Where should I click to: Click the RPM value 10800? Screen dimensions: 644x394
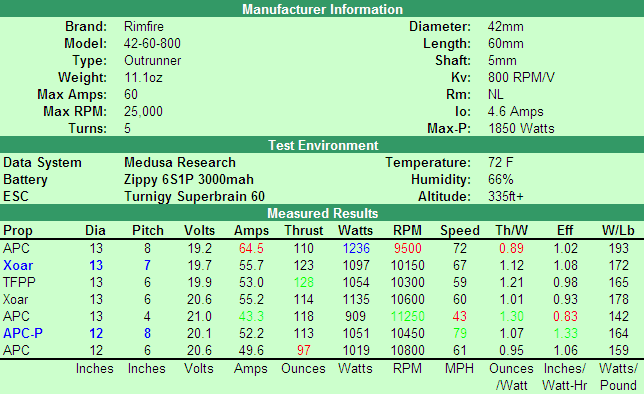coord(407,350)
